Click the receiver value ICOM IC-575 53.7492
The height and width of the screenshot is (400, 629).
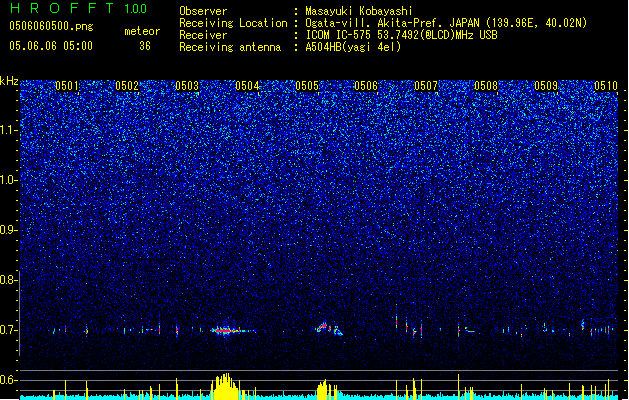[401, 35]
